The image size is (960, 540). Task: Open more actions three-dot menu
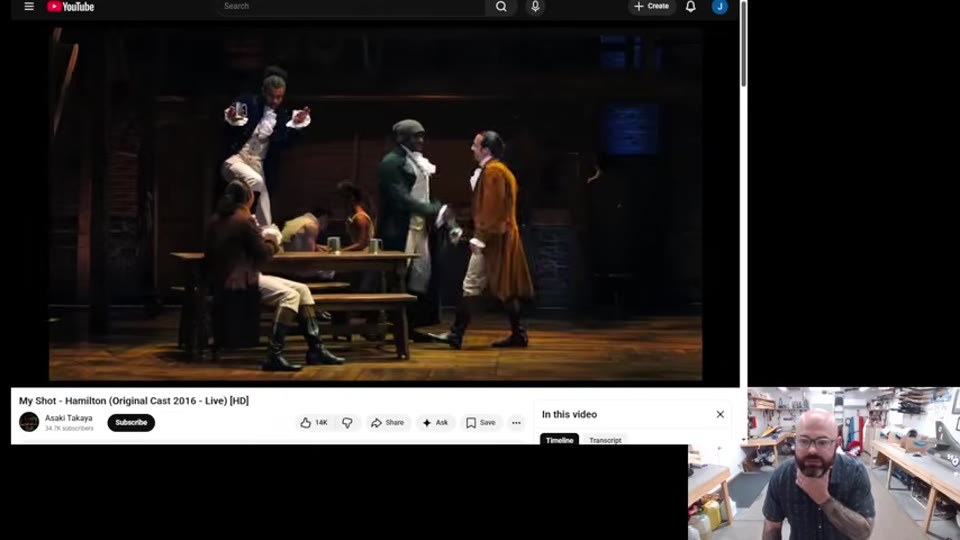coord(516,422)
